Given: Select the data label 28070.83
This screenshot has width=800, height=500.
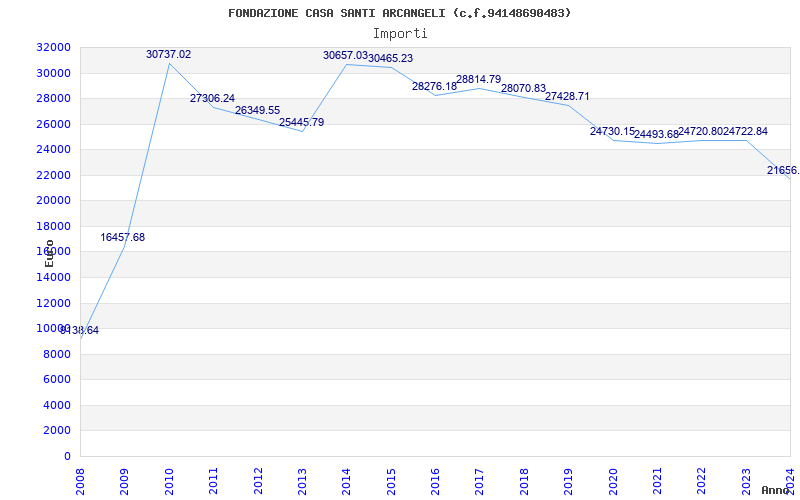Looking at the screenshot, I should pyautogui.click(x=523, y=88).
